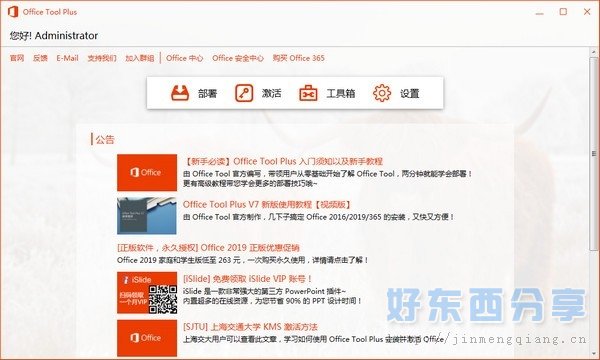Open the iSlide VIP 账号 headline

click(248, 279)
